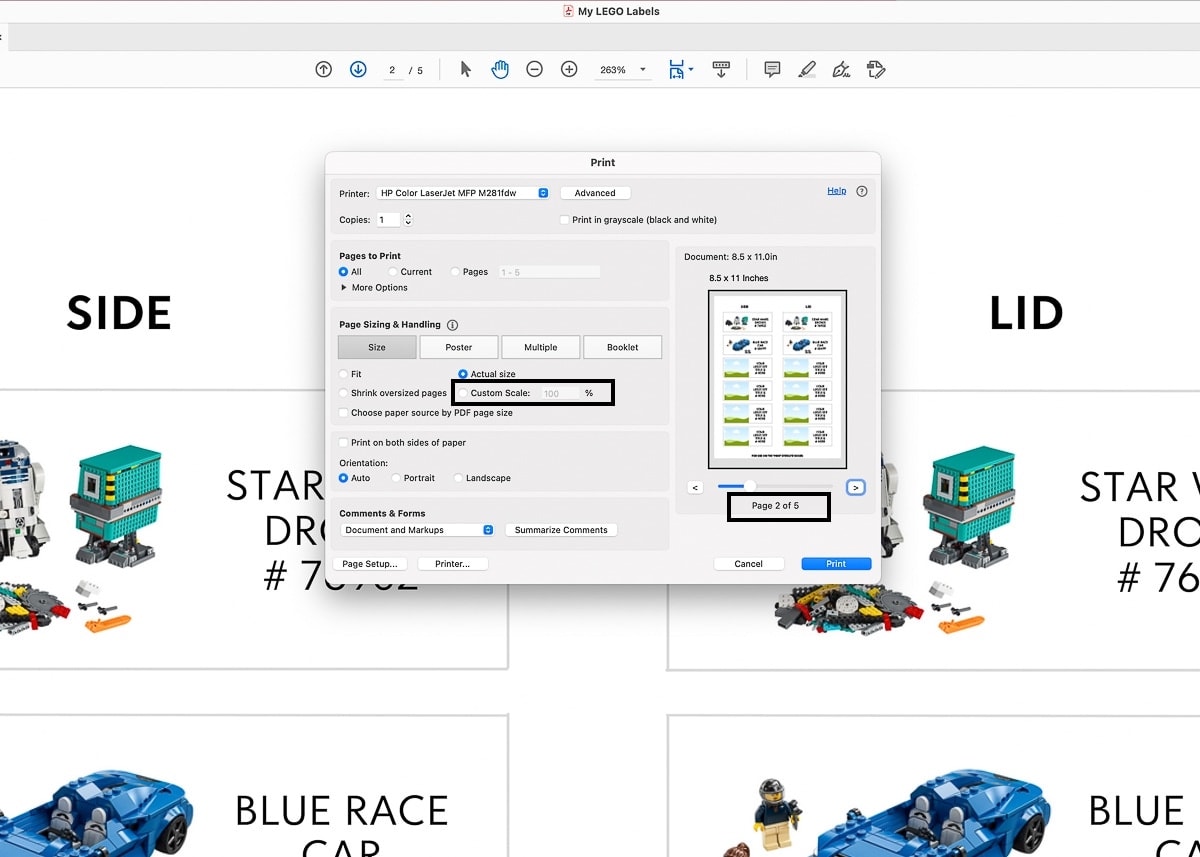
Task: Open the Printer selection dropdown
Action: 463,193
